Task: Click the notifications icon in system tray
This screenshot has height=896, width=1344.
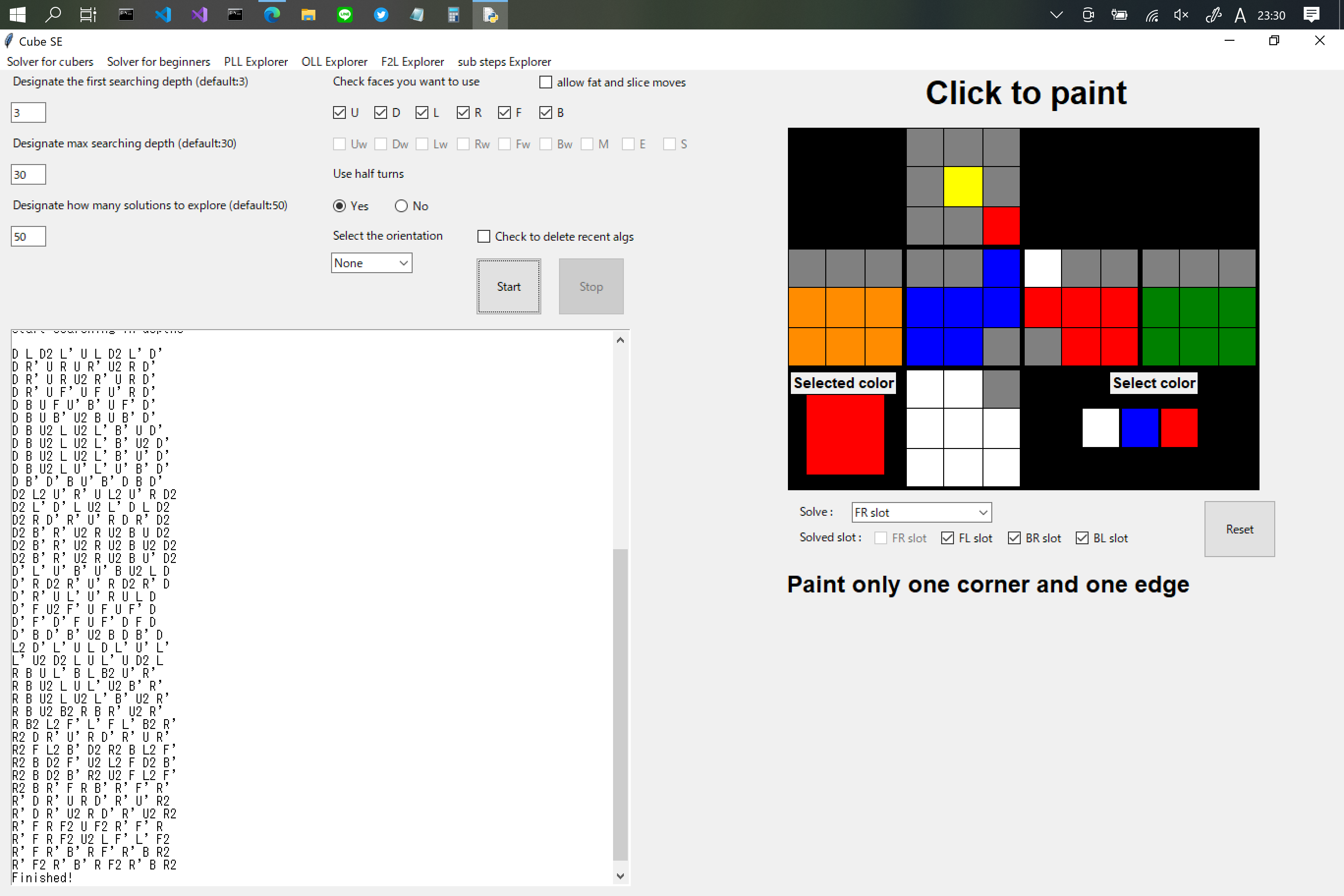Action: (x=1312, y=15)
